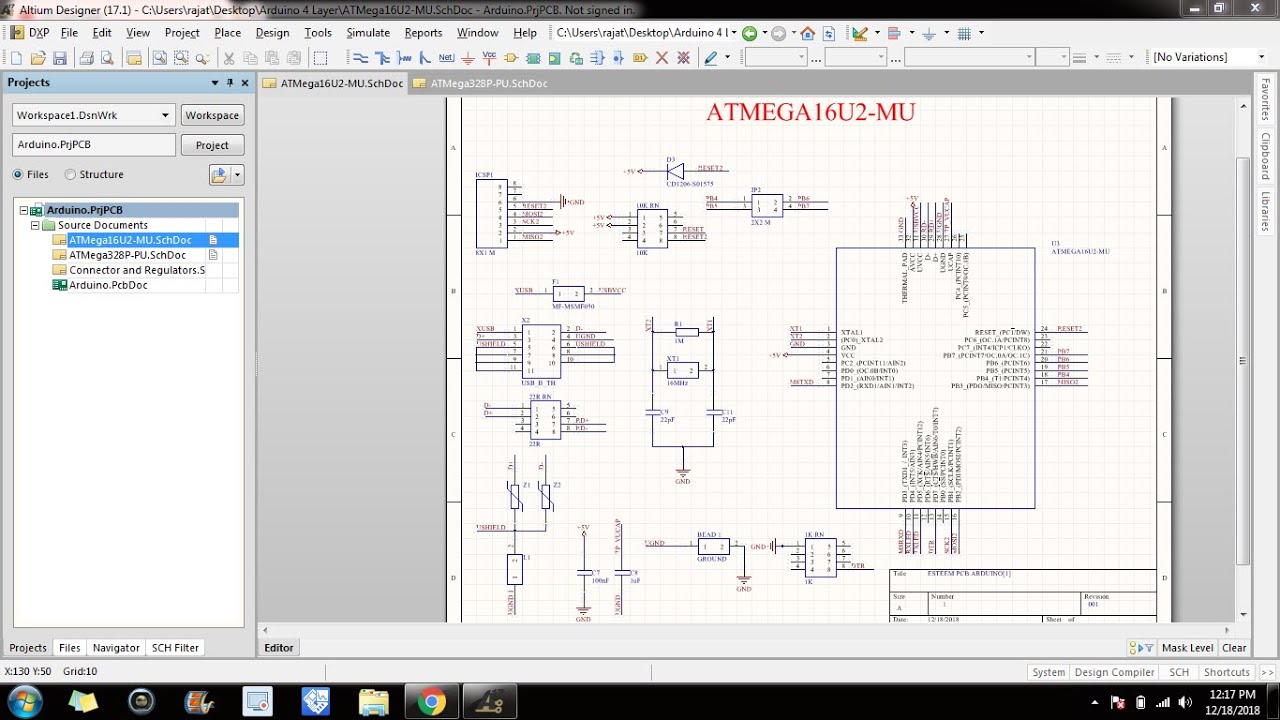The image size is (1280, 720).
Task: Select the Place Bus Entry tool
Action: 424,58
